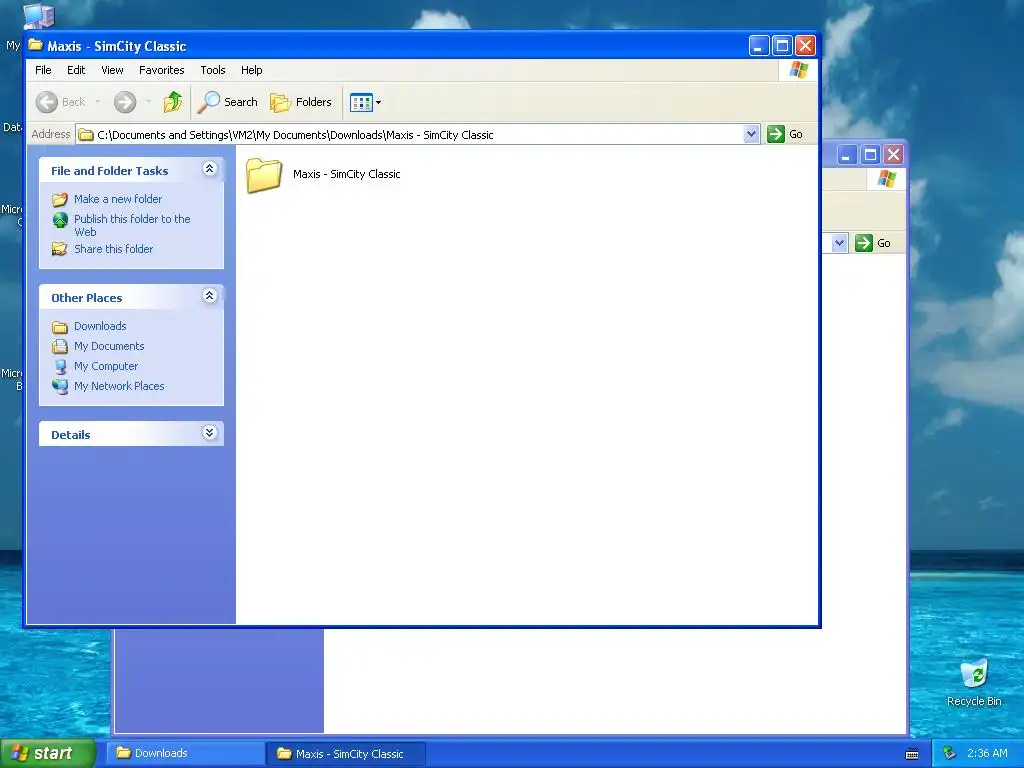Collapse the File and Folder Tasks panel

(x=210, y=169)
